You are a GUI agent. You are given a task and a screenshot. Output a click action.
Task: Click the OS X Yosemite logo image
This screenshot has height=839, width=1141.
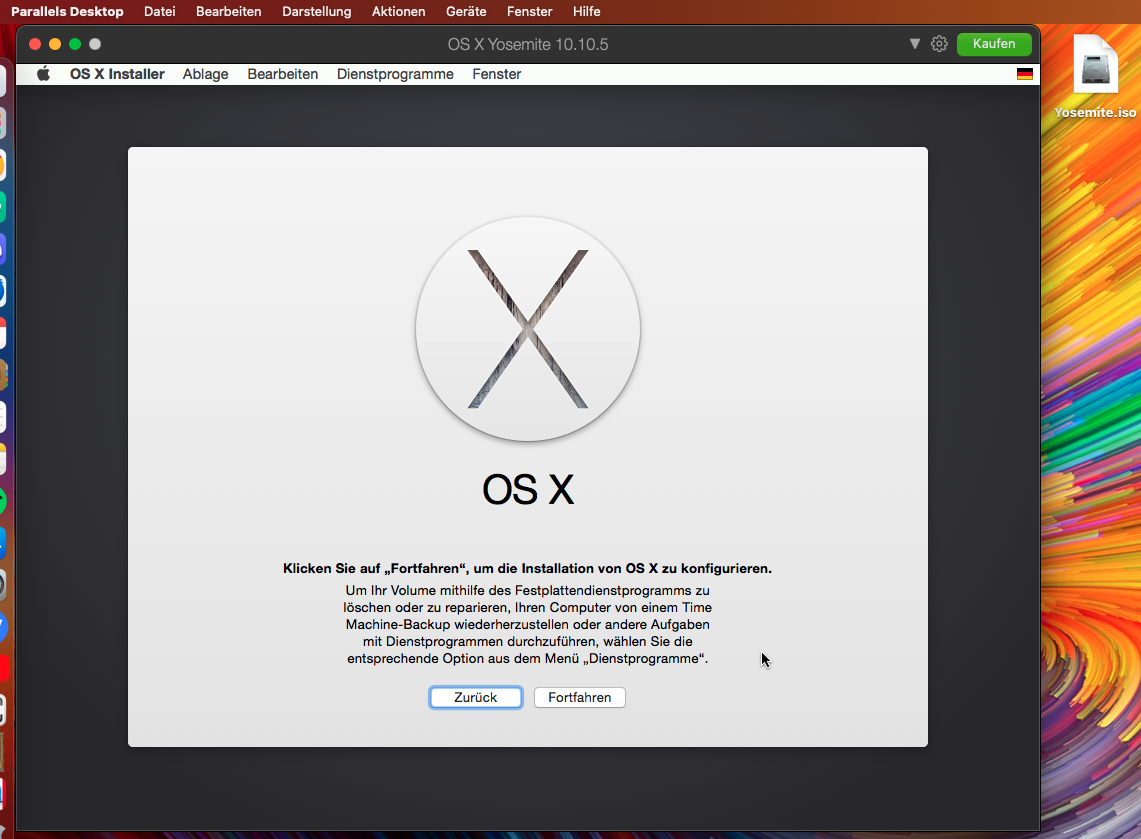(528, 329)
